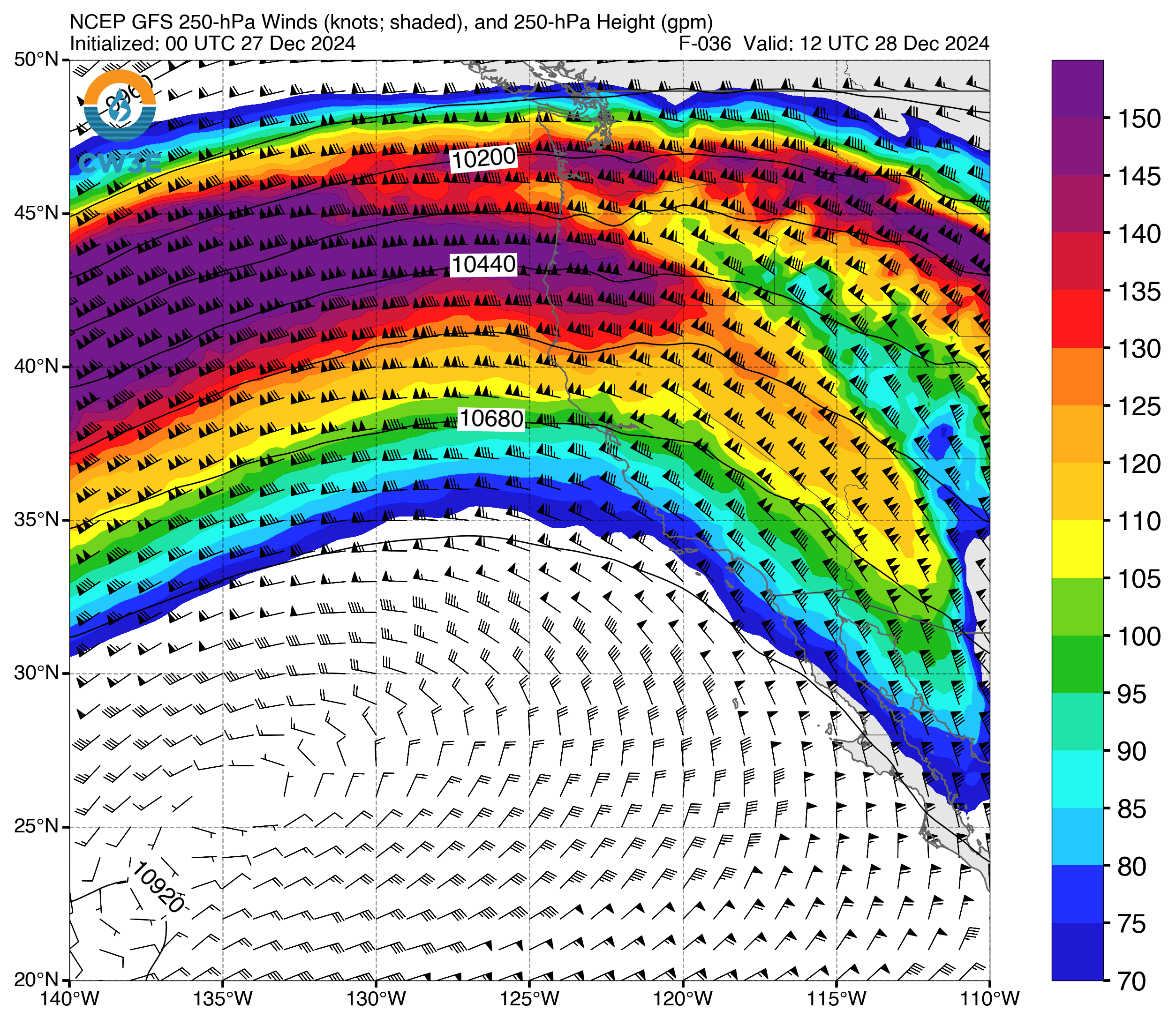Click the 'F-036' forecast hour text
This screenshot has height=1033, width=1176.
pos(705,44)
